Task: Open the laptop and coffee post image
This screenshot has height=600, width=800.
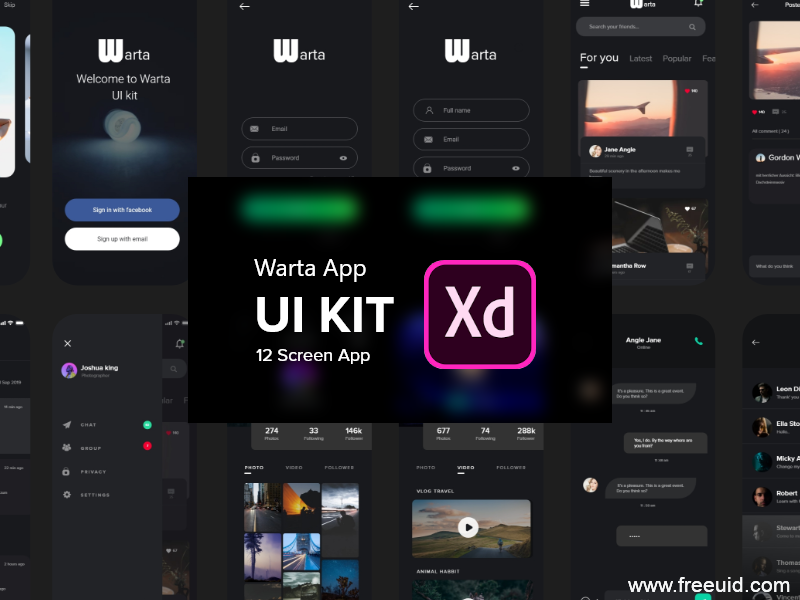Action: [x=660, y=227]
